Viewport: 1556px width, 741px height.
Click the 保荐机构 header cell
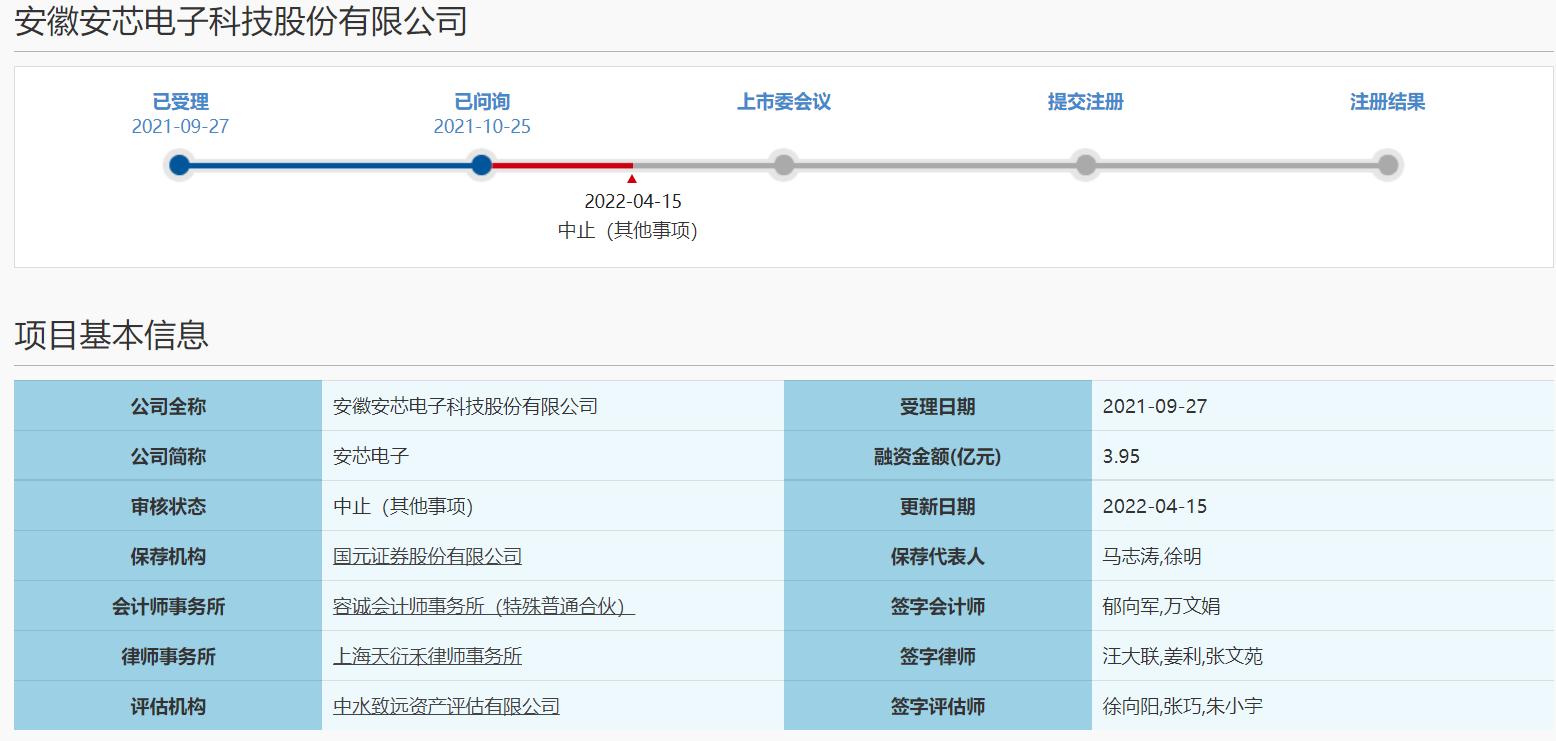168,556
